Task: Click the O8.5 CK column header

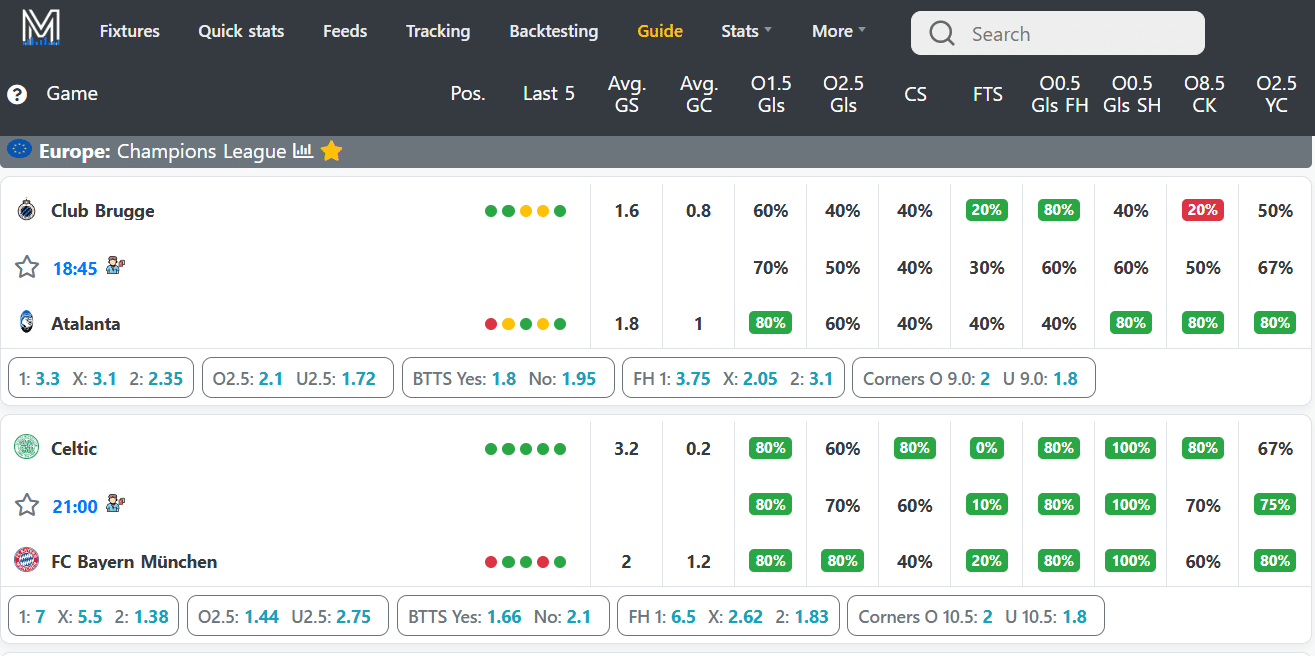Action: (1204, 94)
